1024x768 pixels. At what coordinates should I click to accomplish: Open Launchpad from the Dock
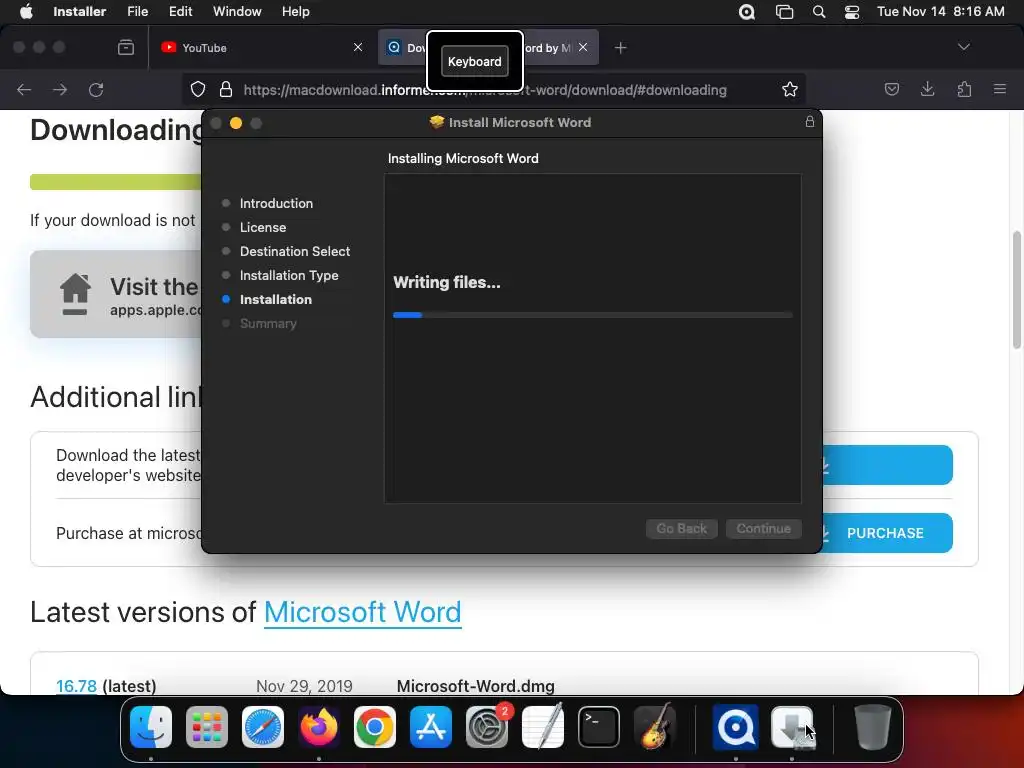[207, 727]
